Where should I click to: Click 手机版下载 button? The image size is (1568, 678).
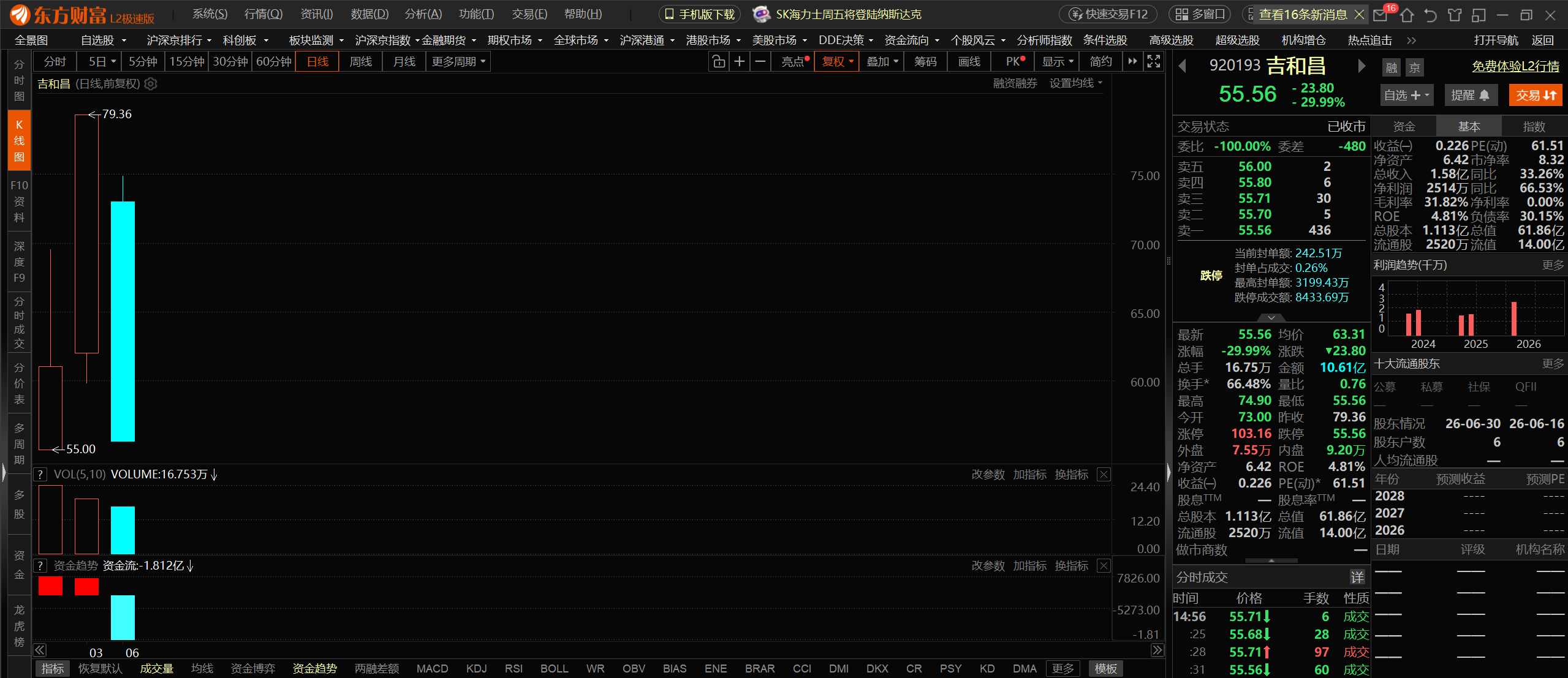click(x=699, y=14)
